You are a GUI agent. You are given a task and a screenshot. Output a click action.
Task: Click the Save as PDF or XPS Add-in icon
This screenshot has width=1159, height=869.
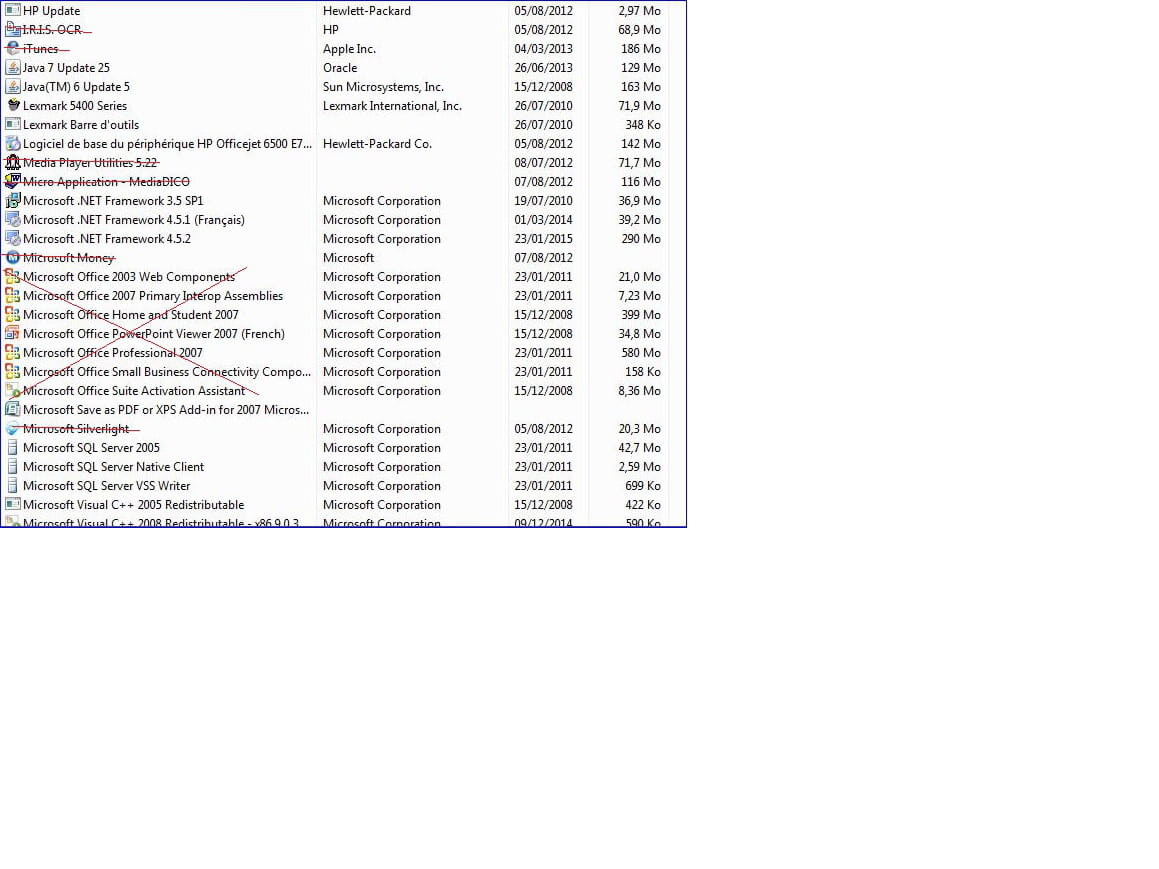[13, 409]
